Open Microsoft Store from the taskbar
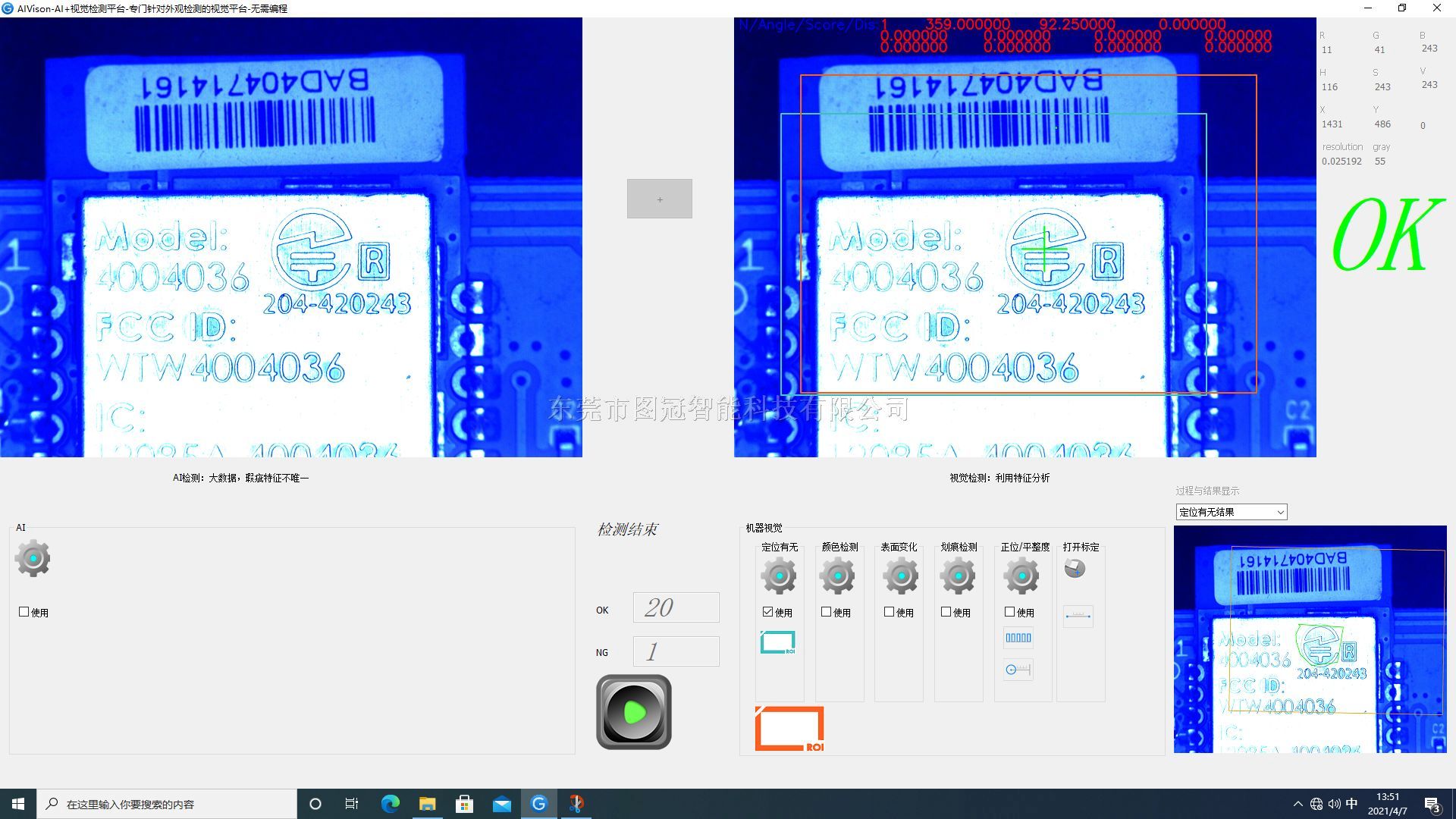 click(x=464, y=804)
